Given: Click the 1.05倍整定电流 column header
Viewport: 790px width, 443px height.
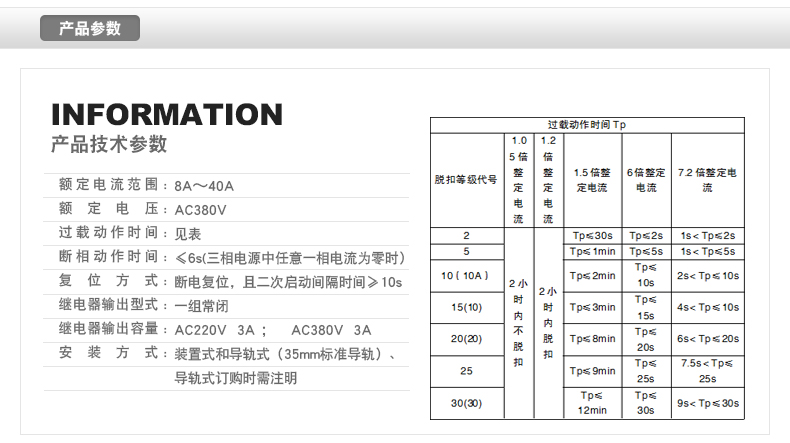Looking at the screenshot, I should [x=518, y=180].
